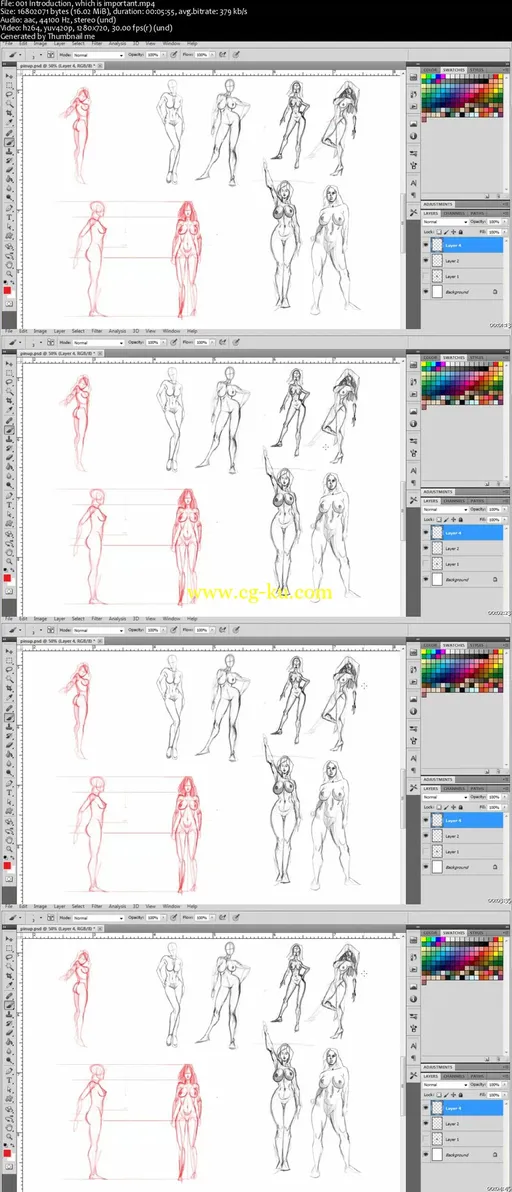
Task: Open the Window menu in bottom frame
Action: [x=172, y=906]
